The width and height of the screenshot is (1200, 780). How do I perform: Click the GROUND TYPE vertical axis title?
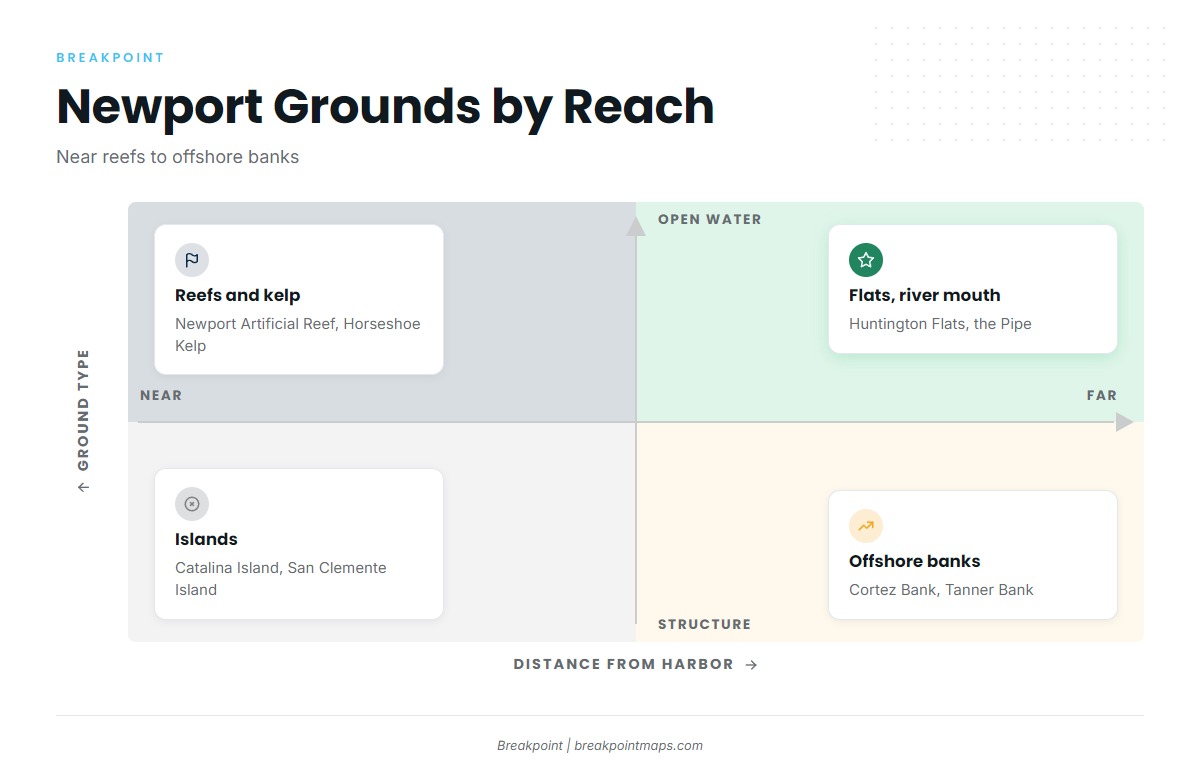tap(83, 410)
